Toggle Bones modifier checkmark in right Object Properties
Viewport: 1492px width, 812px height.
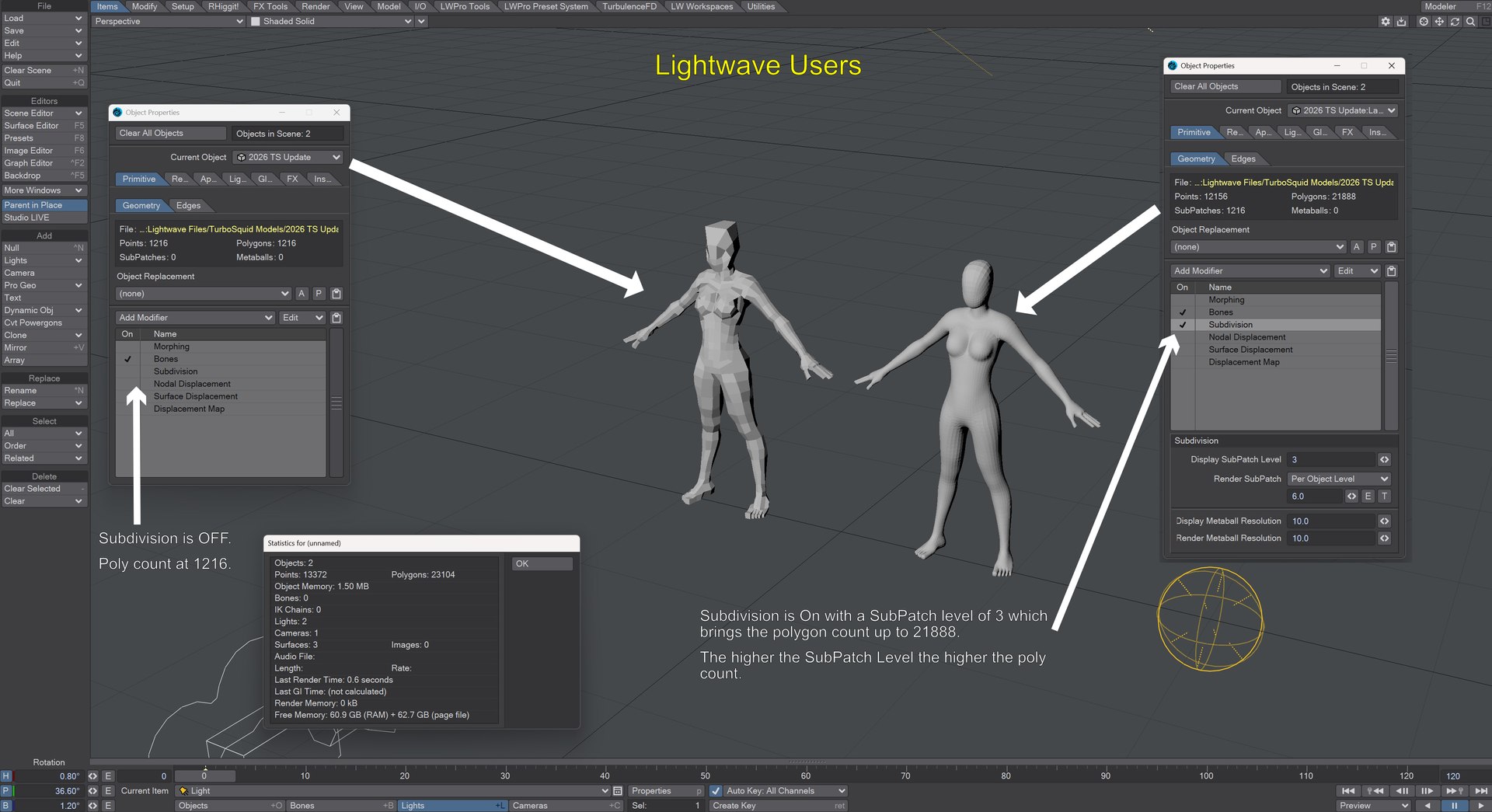[x=1183, y=312]
